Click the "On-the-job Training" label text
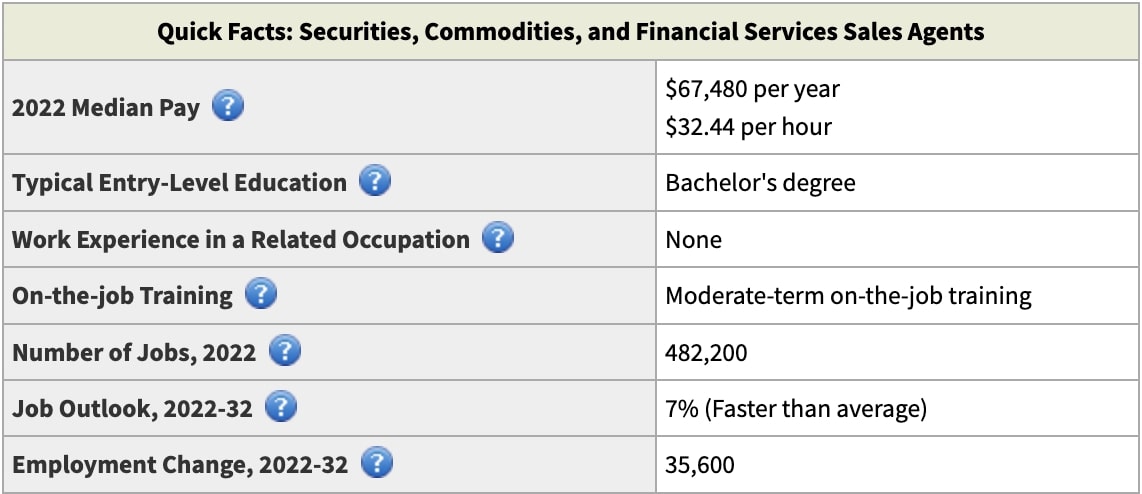1142x494 pixels. pos(122,296)
